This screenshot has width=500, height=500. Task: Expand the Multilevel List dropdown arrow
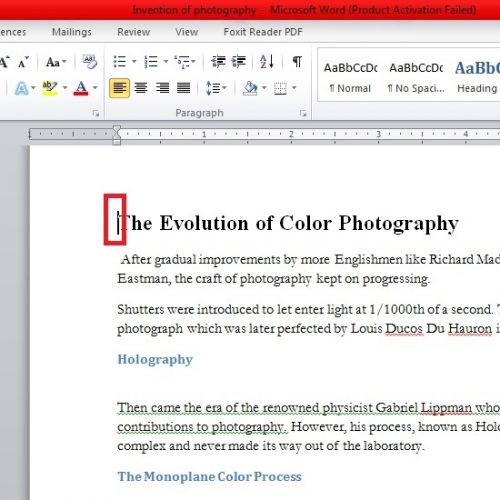(x=193, y=61)
